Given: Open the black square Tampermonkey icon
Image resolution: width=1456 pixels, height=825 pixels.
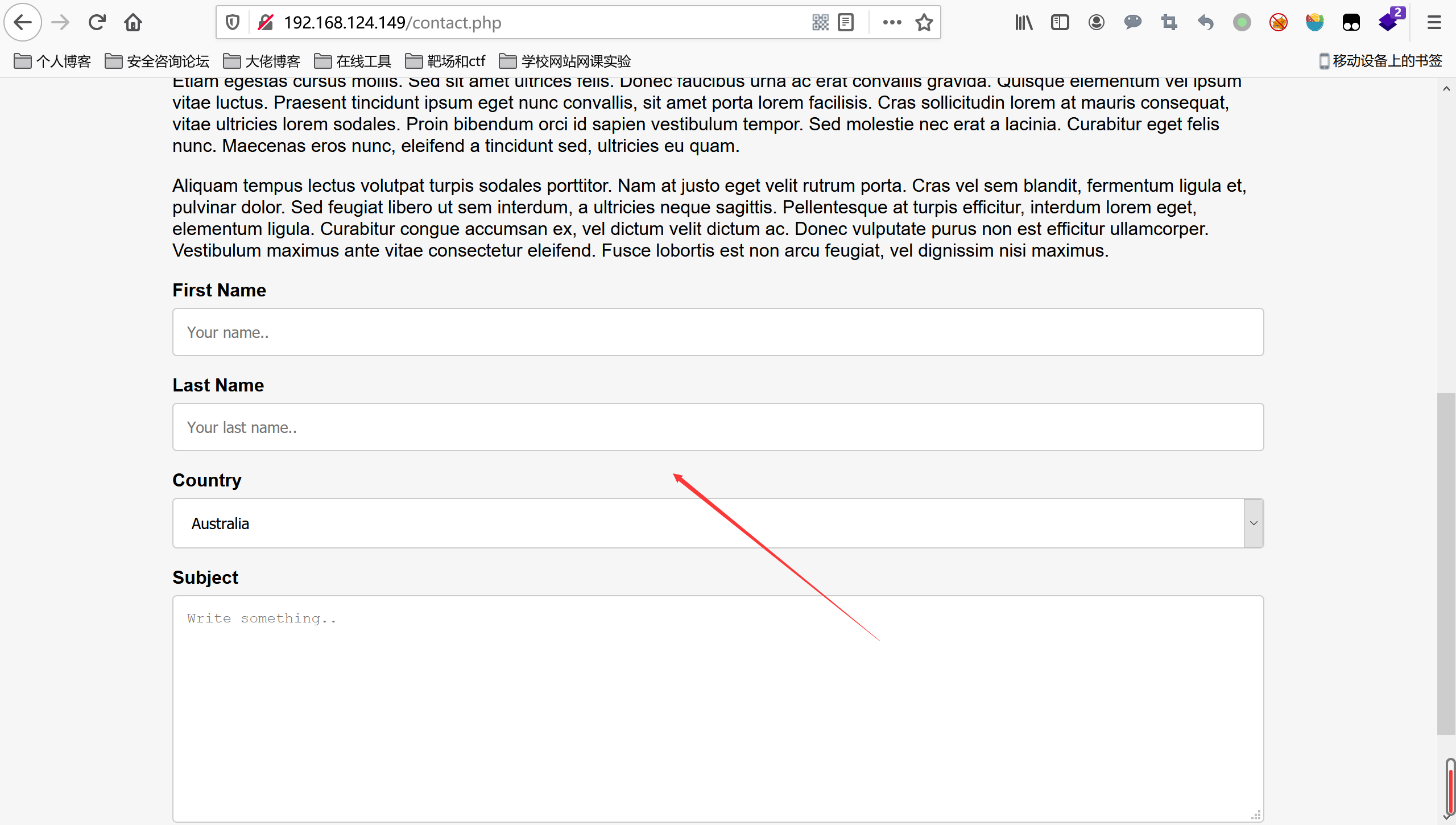Looking at the screenshot, I should pos(1351,23).
